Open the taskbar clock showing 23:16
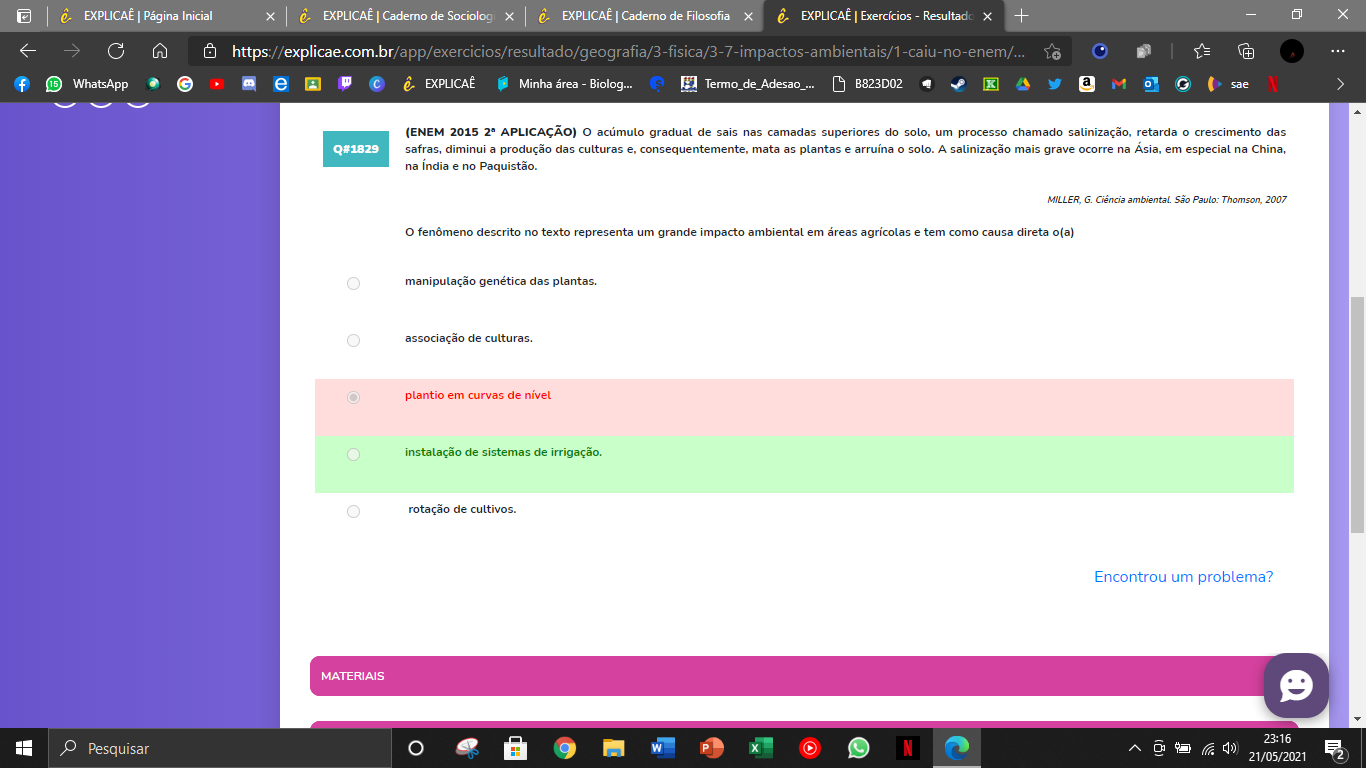This screenshot has width=1366, height=768. click(x=1277, y=748)
